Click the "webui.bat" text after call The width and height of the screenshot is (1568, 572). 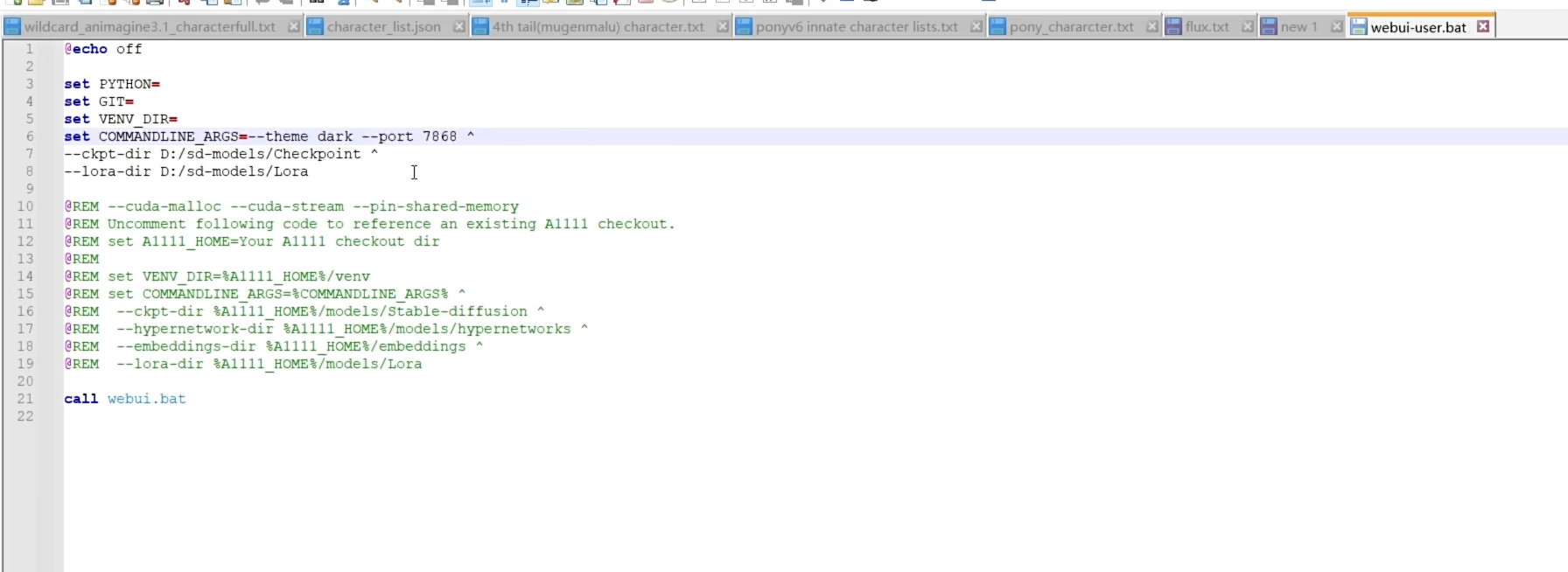146,399
